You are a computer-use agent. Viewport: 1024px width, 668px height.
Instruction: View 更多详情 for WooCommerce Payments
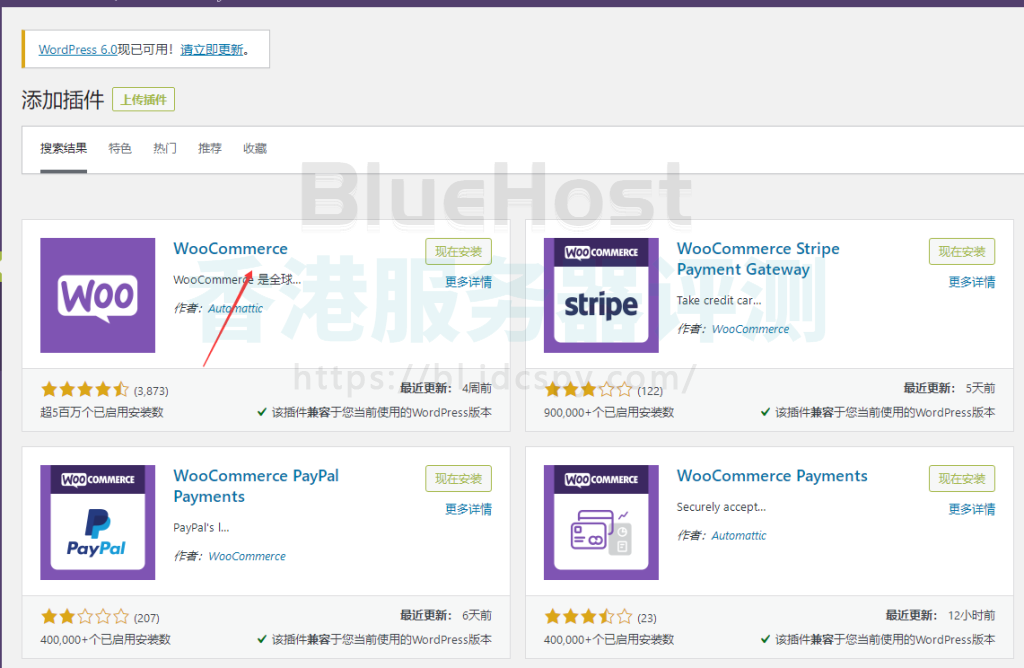972,509
